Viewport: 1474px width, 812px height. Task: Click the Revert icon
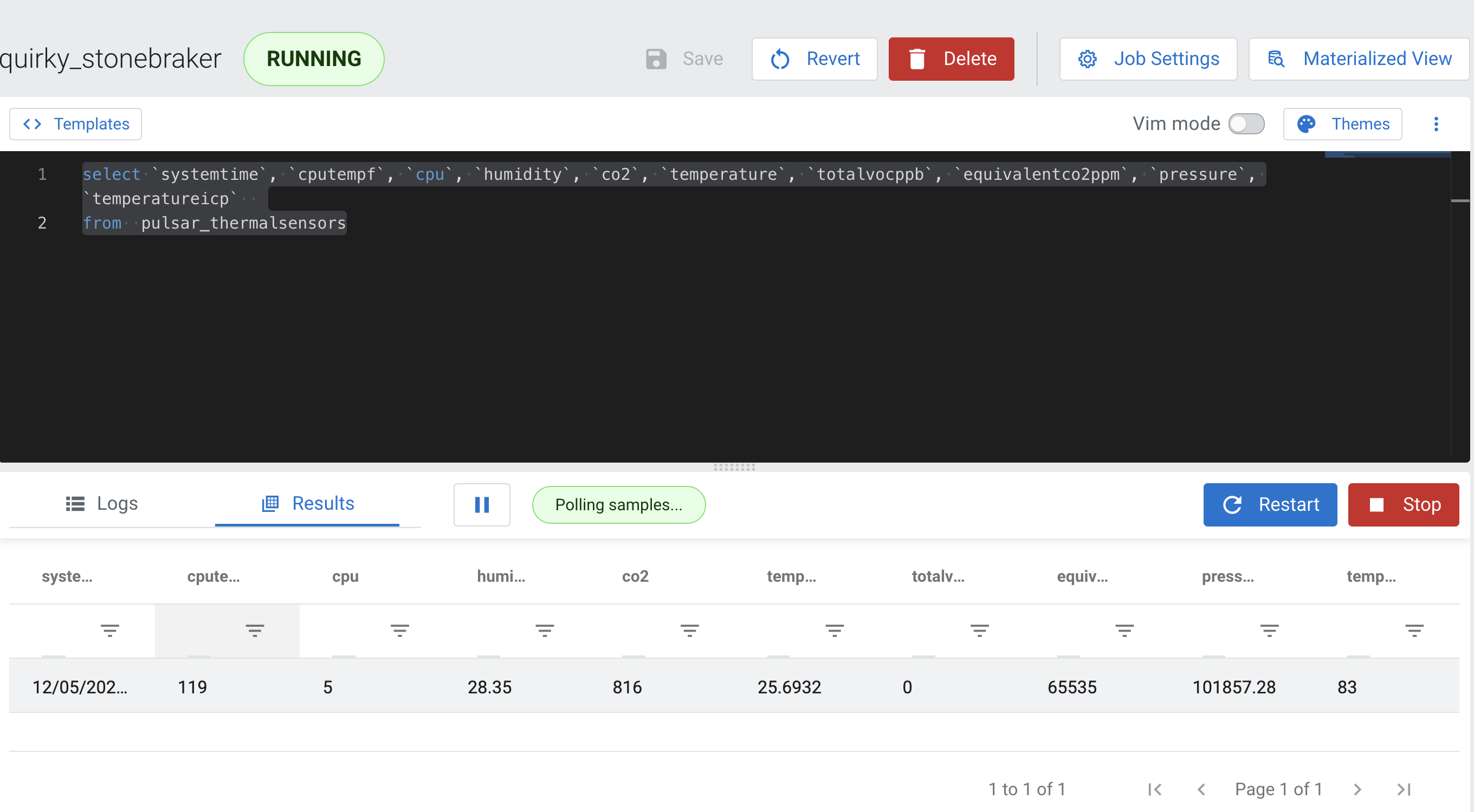[779, 59]
